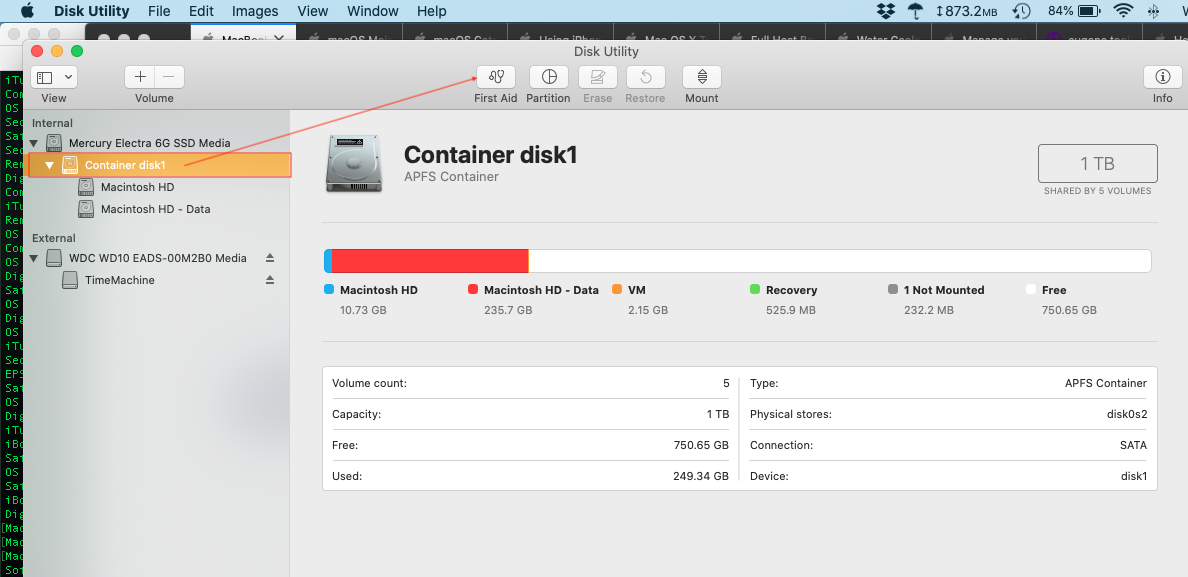Select Macintosh HD - Data volume
The width and height of the screenshot is (1188, 577).
(x=155, y=209)
